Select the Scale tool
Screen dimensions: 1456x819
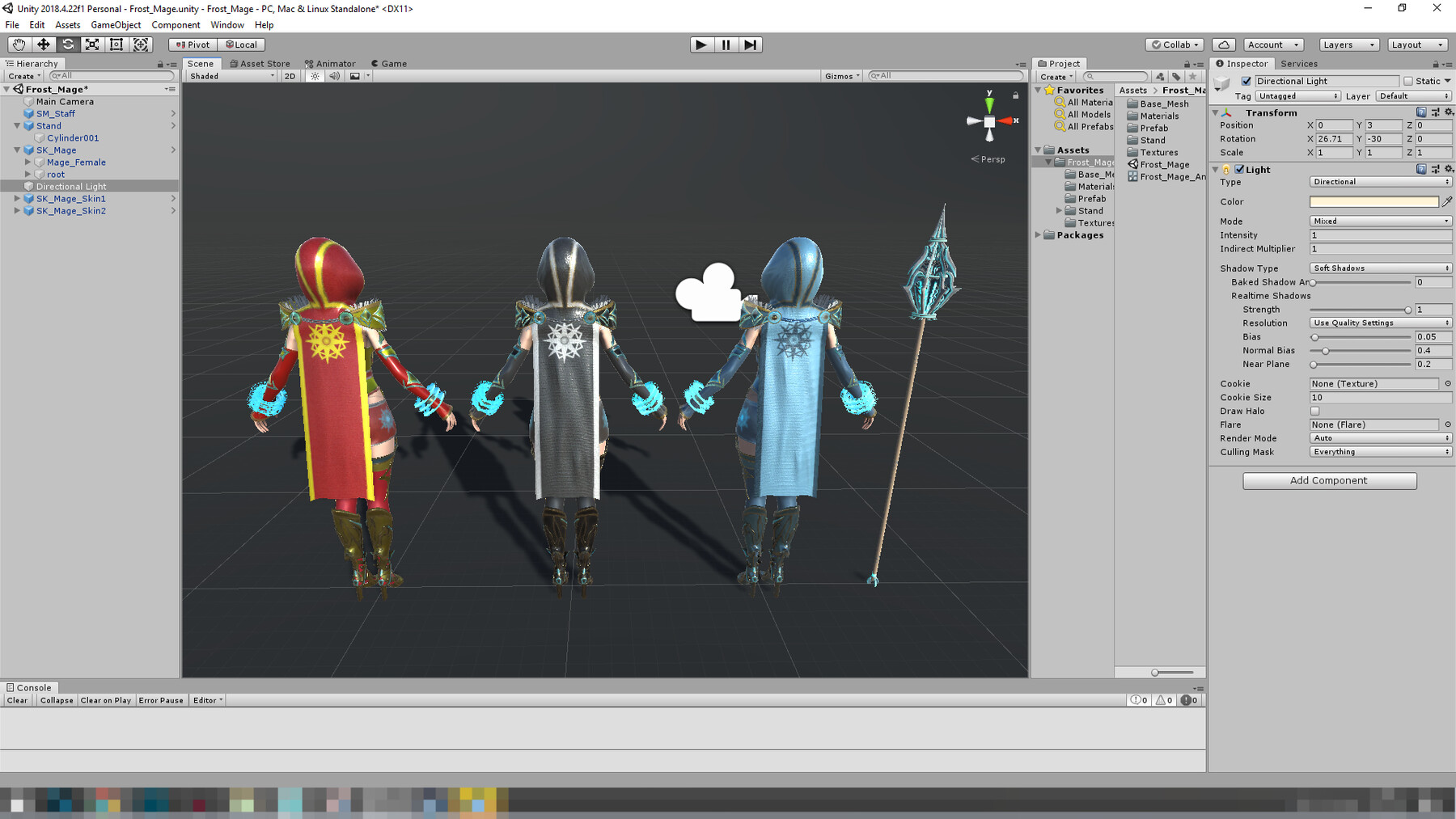[91, 44]
